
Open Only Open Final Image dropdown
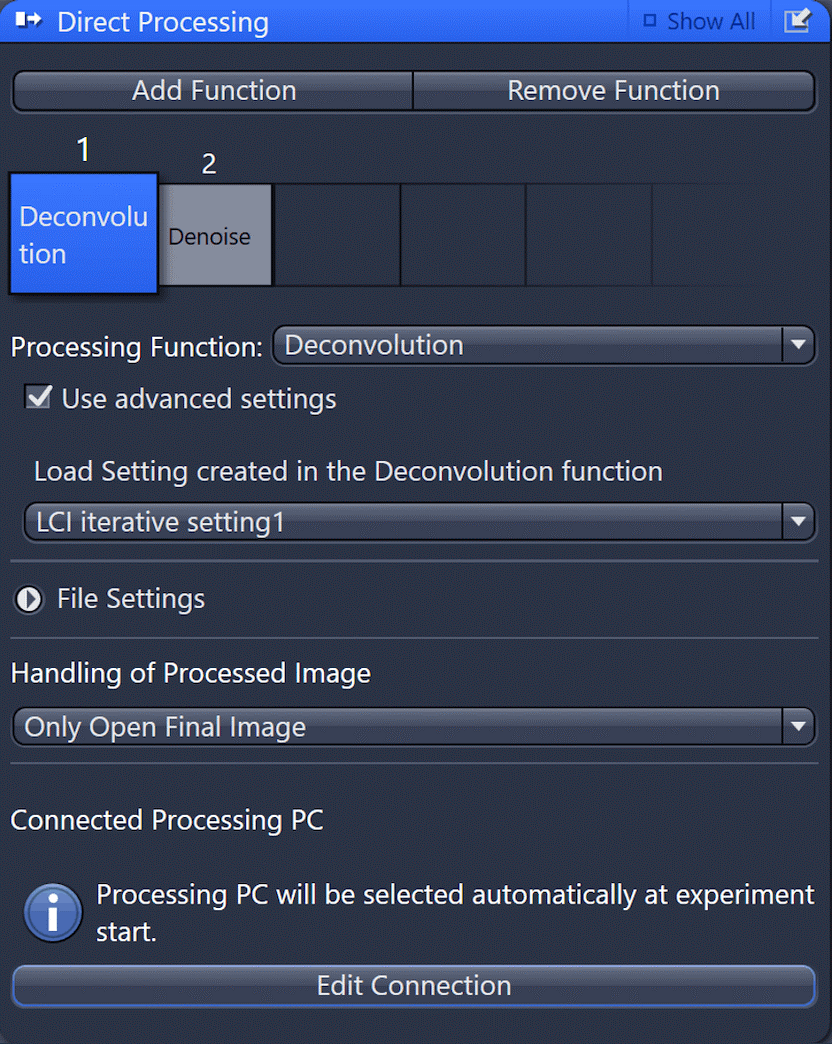[413, 726]
